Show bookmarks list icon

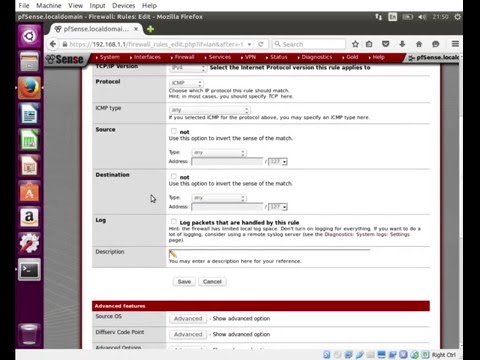tap(369, 44)
